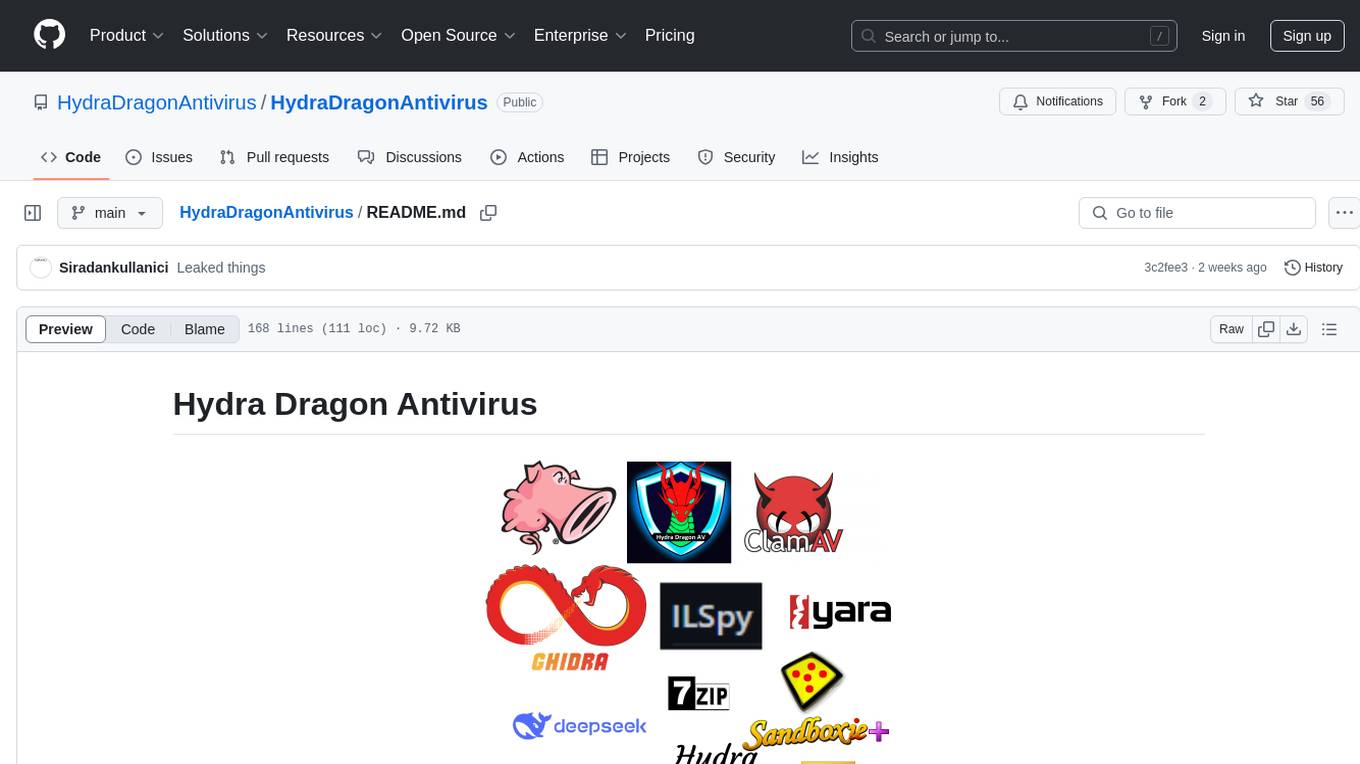Switch to the Actions tab
Screen dimensions: 1360x764
[527, 157]
